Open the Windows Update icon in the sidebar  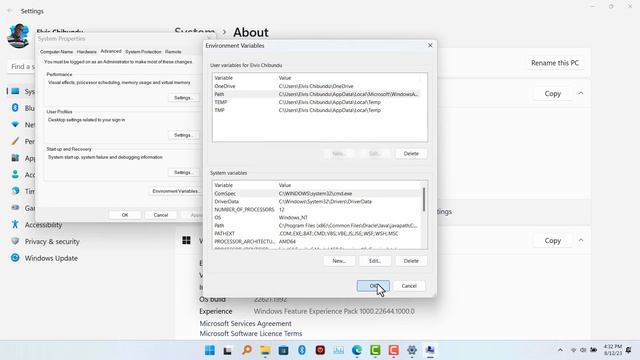tap(15, 258)
